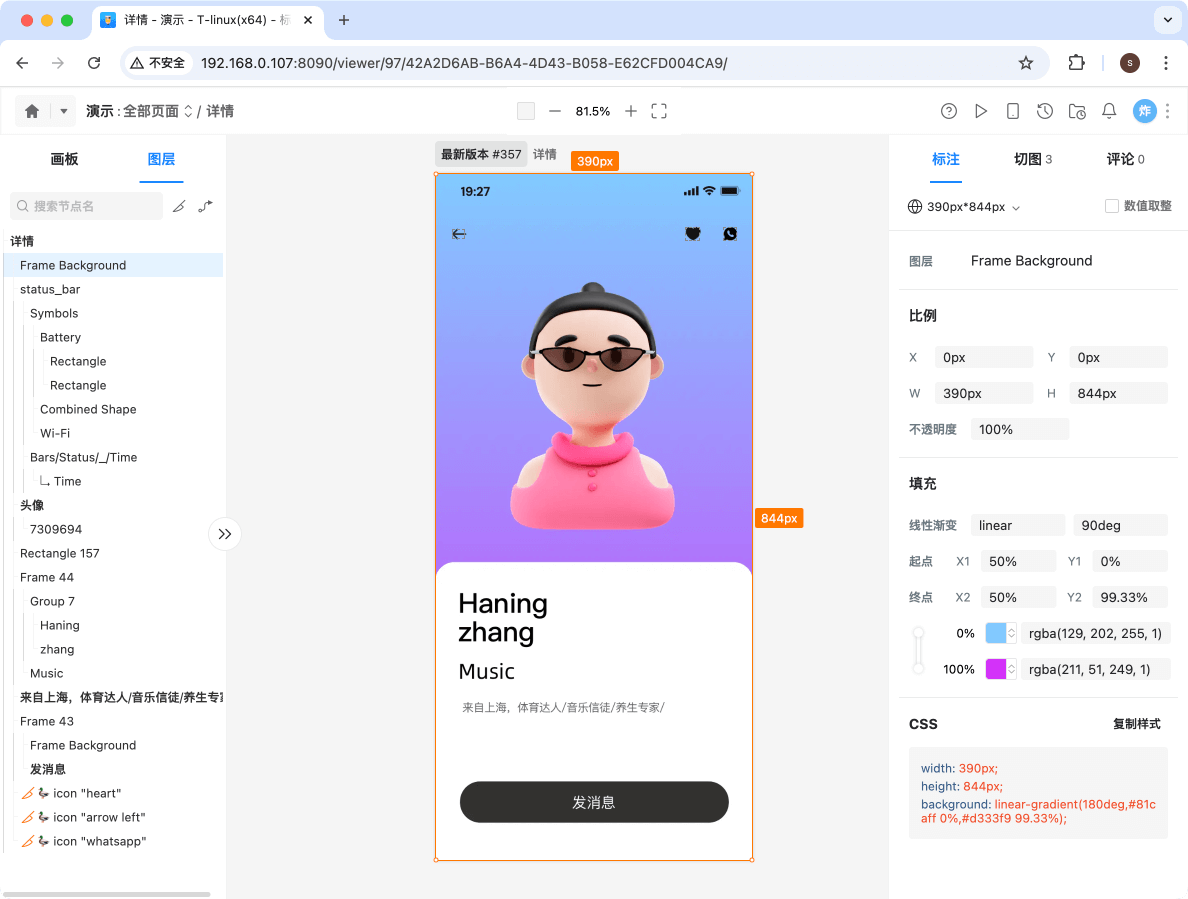The image size is (1188, 899).
Task: Switch to the 画板 tab
Action: click(64, 159)
